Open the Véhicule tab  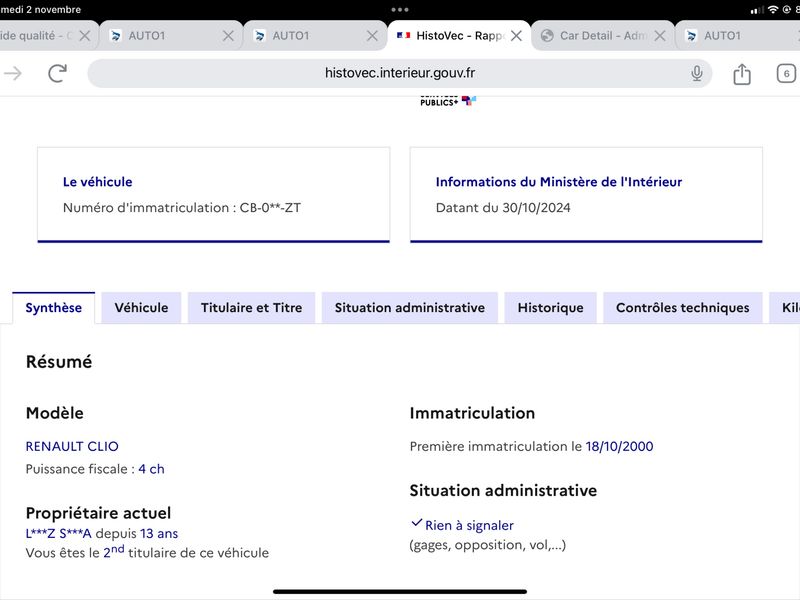click(x=141, y=308)
